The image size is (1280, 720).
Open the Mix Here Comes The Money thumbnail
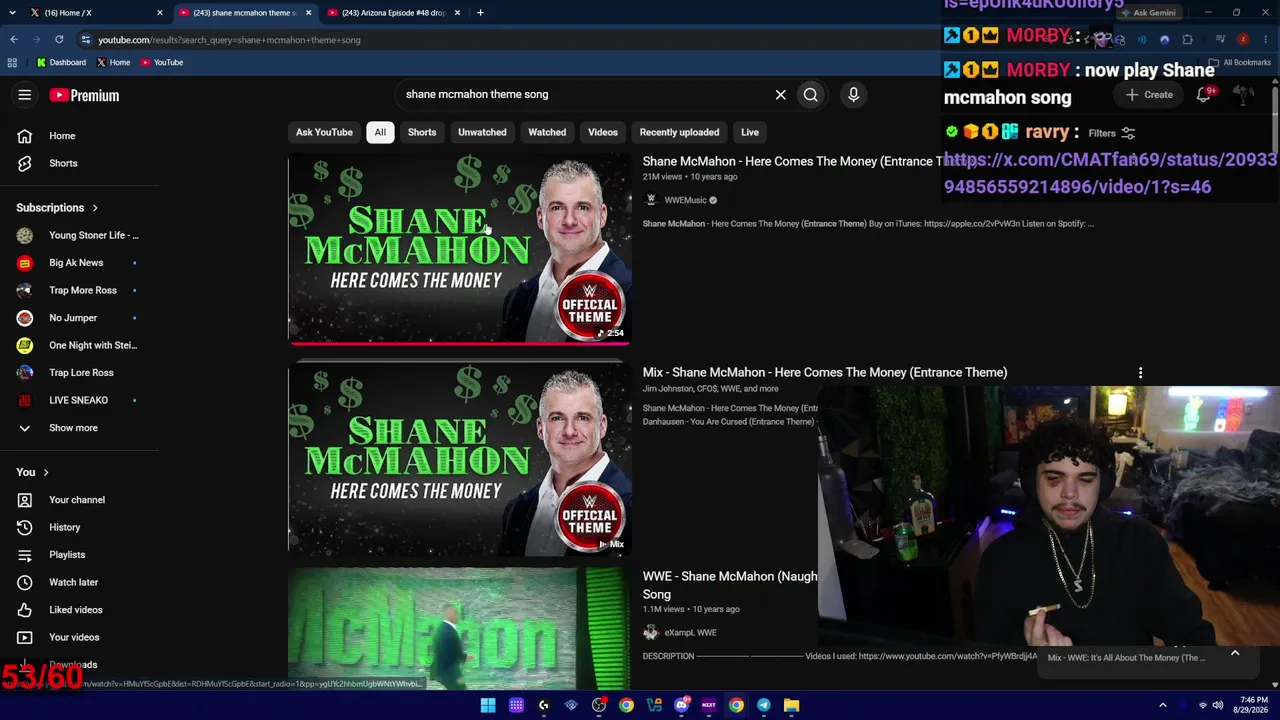coord(459,458)
